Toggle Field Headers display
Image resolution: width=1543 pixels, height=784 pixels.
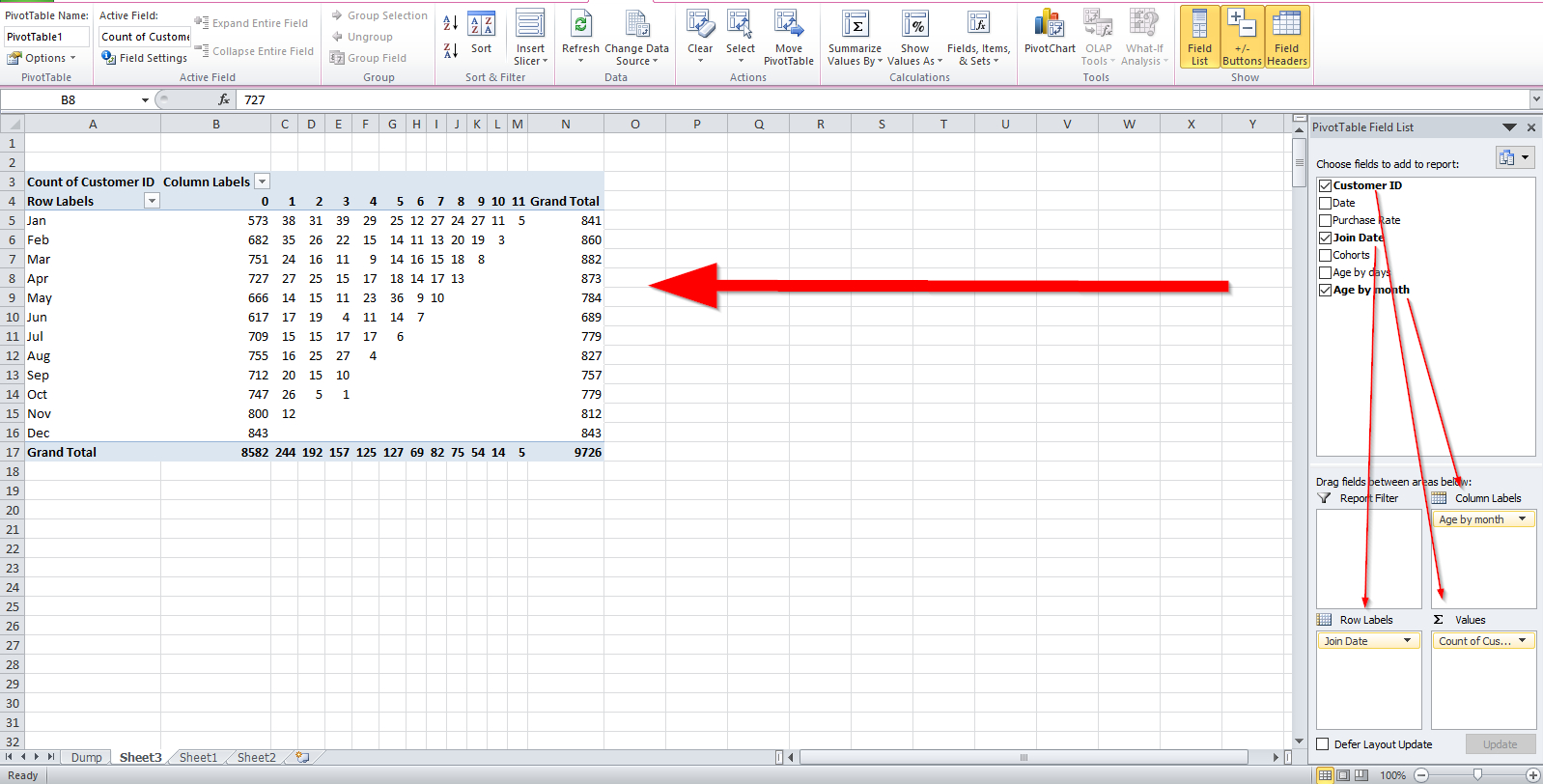[x=1286, y=38]
